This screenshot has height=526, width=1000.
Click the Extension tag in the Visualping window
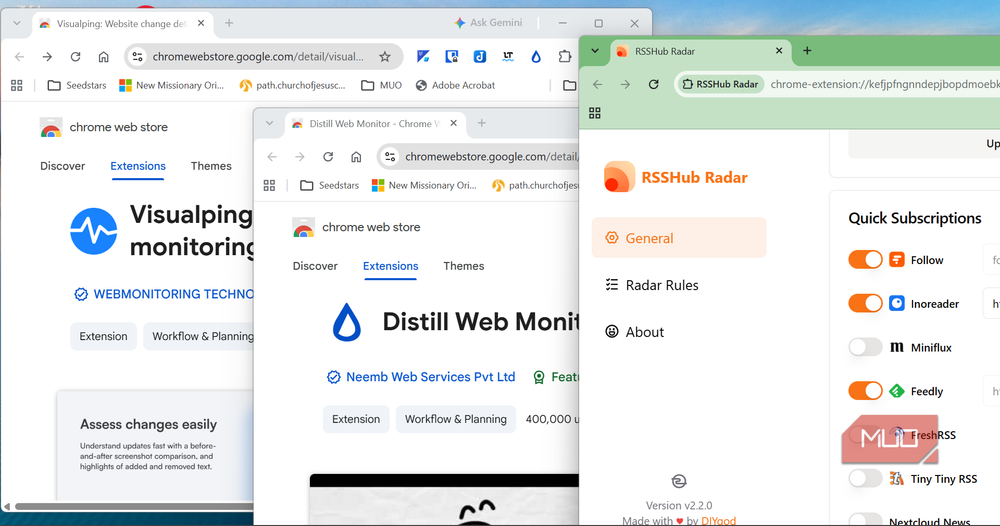(x=103, y=336)
